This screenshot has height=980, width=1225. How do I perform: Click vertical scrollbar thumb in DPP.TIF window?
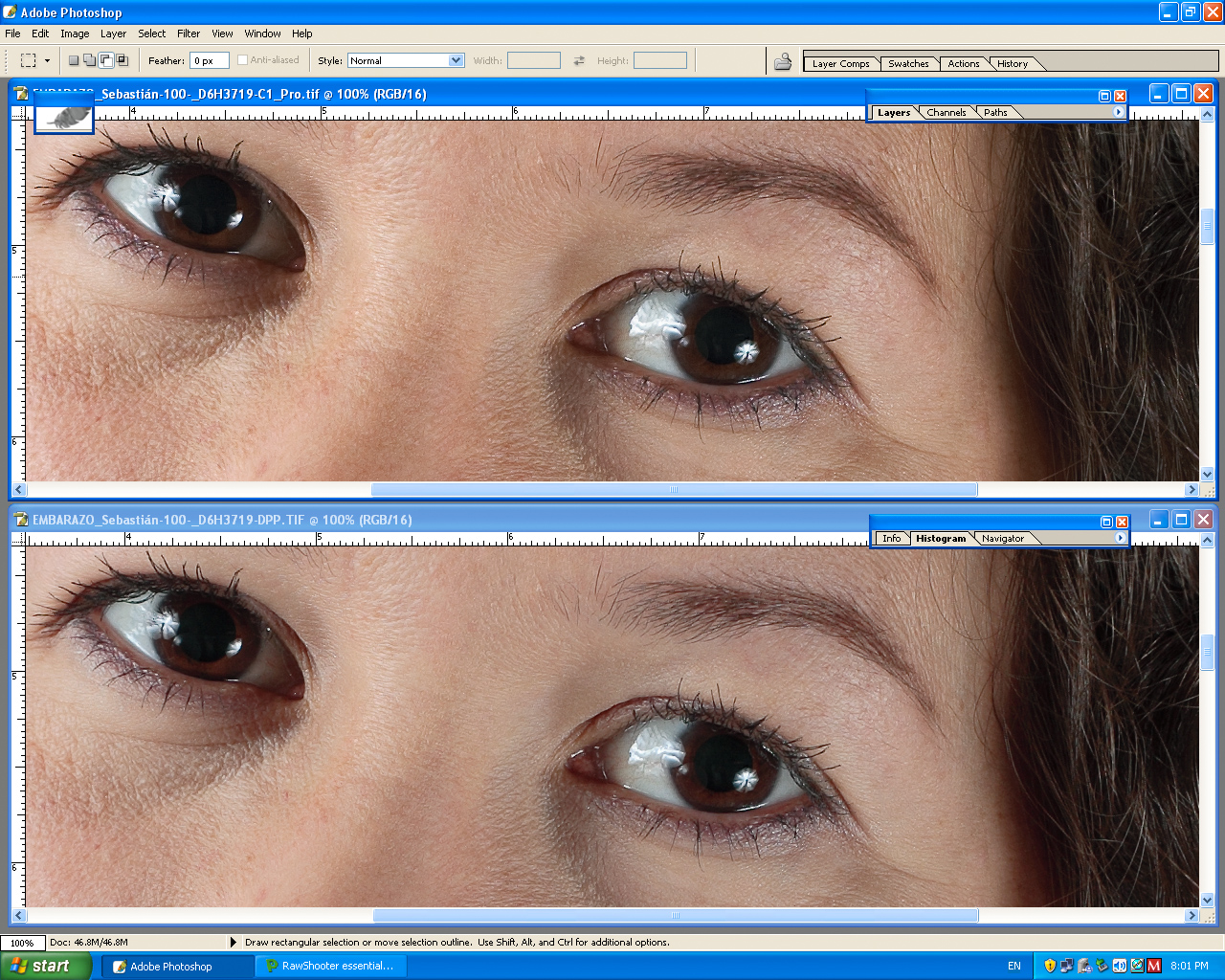tap(1207, 652)
